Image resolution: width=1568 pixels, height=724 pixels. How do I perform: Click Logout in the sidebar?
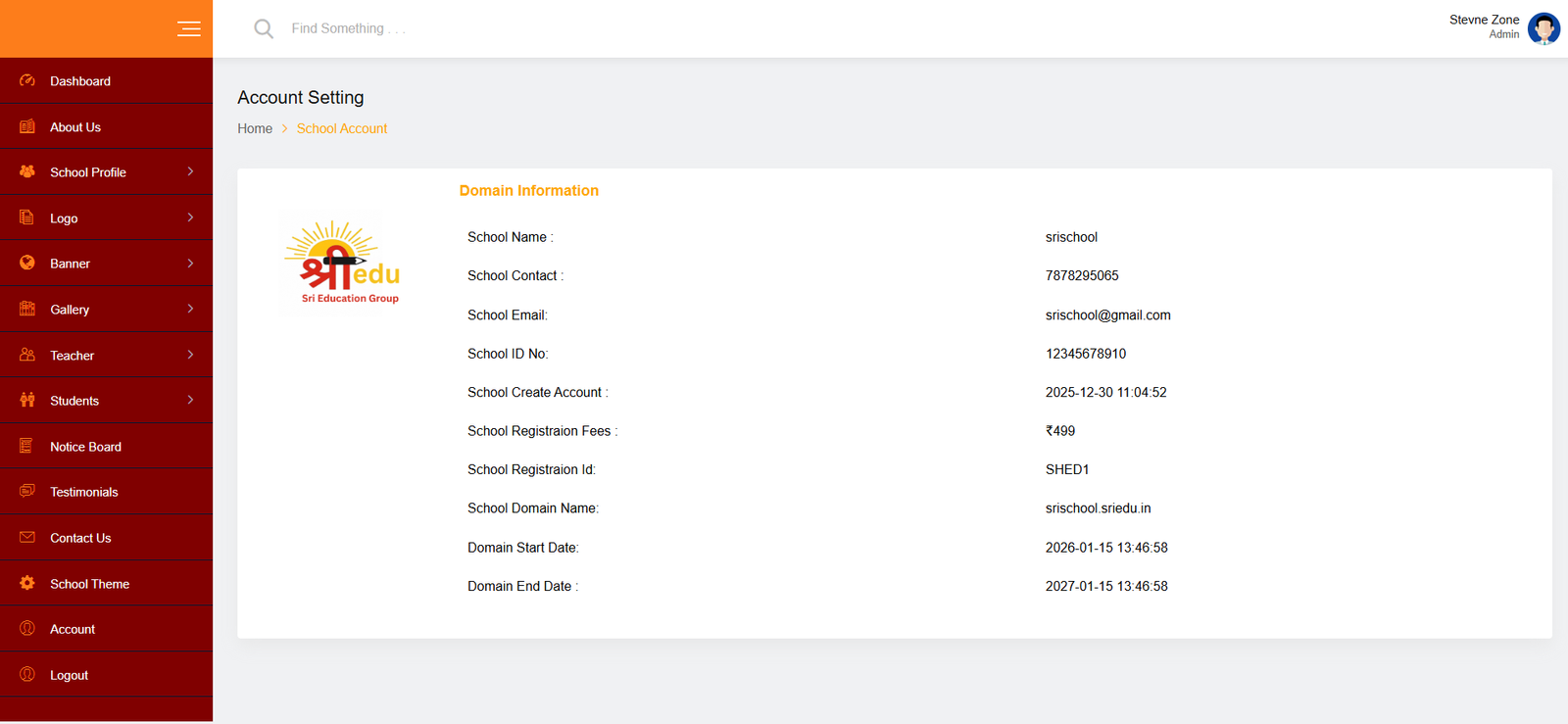point(106,675)
